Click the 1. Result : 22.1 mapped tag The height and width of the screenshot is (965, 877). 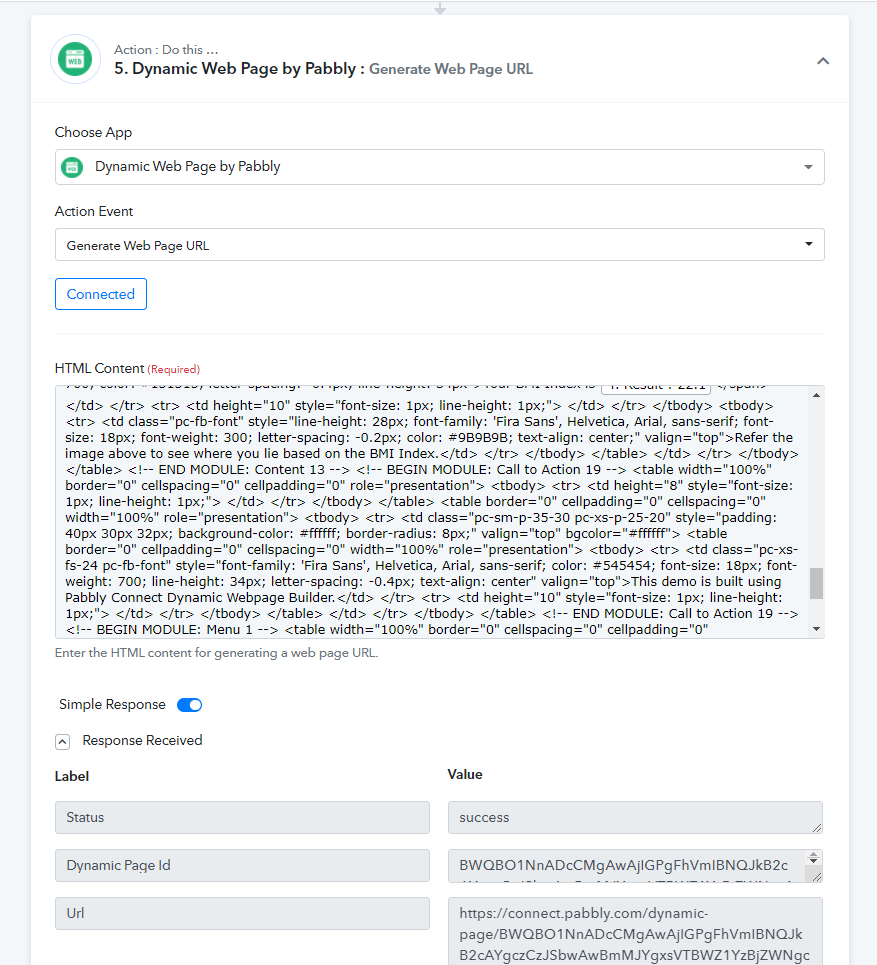pyautogui.click(x=656, y=388)
